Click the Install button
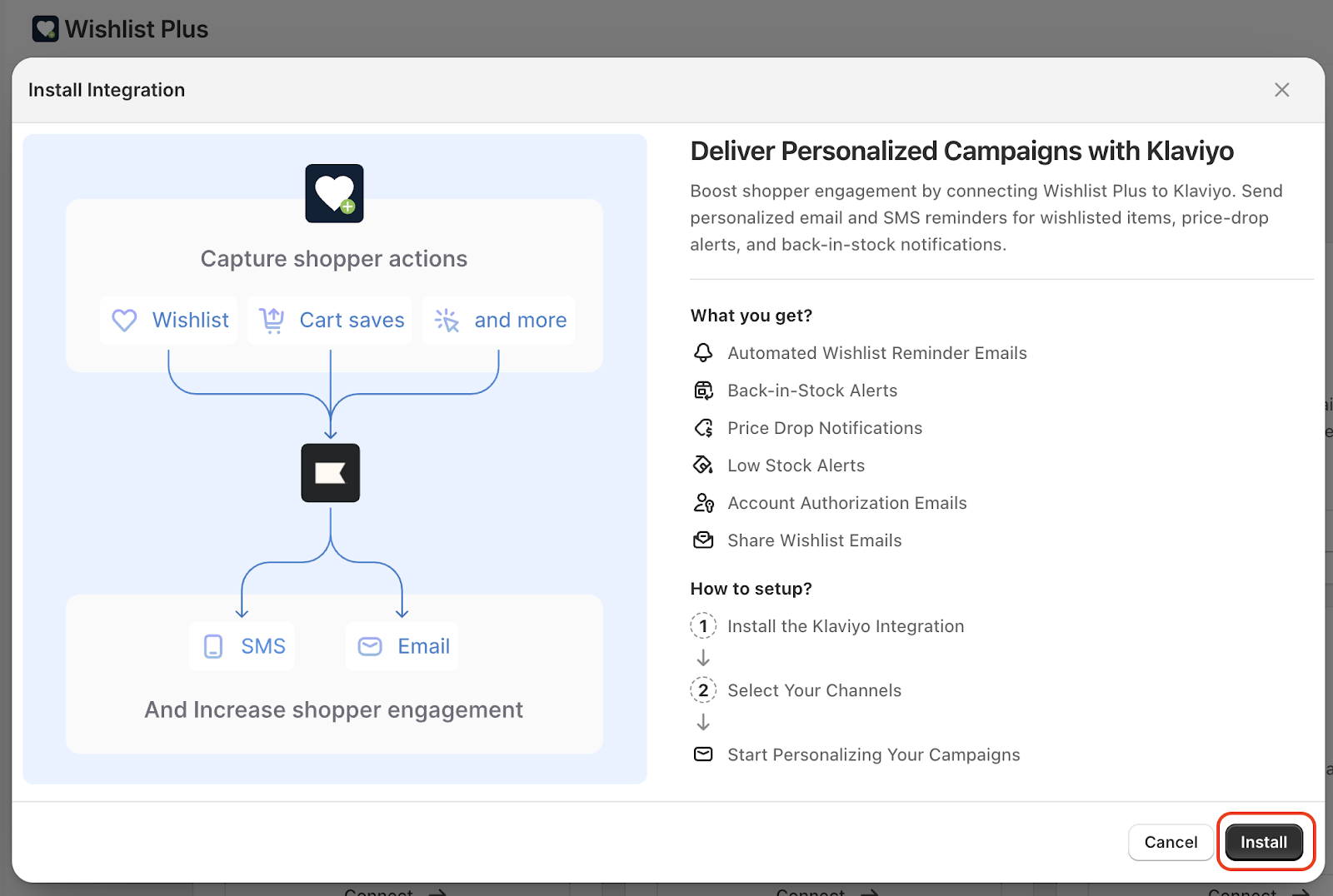Image resolution: width=1333 pixels, height=896 pixels. point(1264,842)
